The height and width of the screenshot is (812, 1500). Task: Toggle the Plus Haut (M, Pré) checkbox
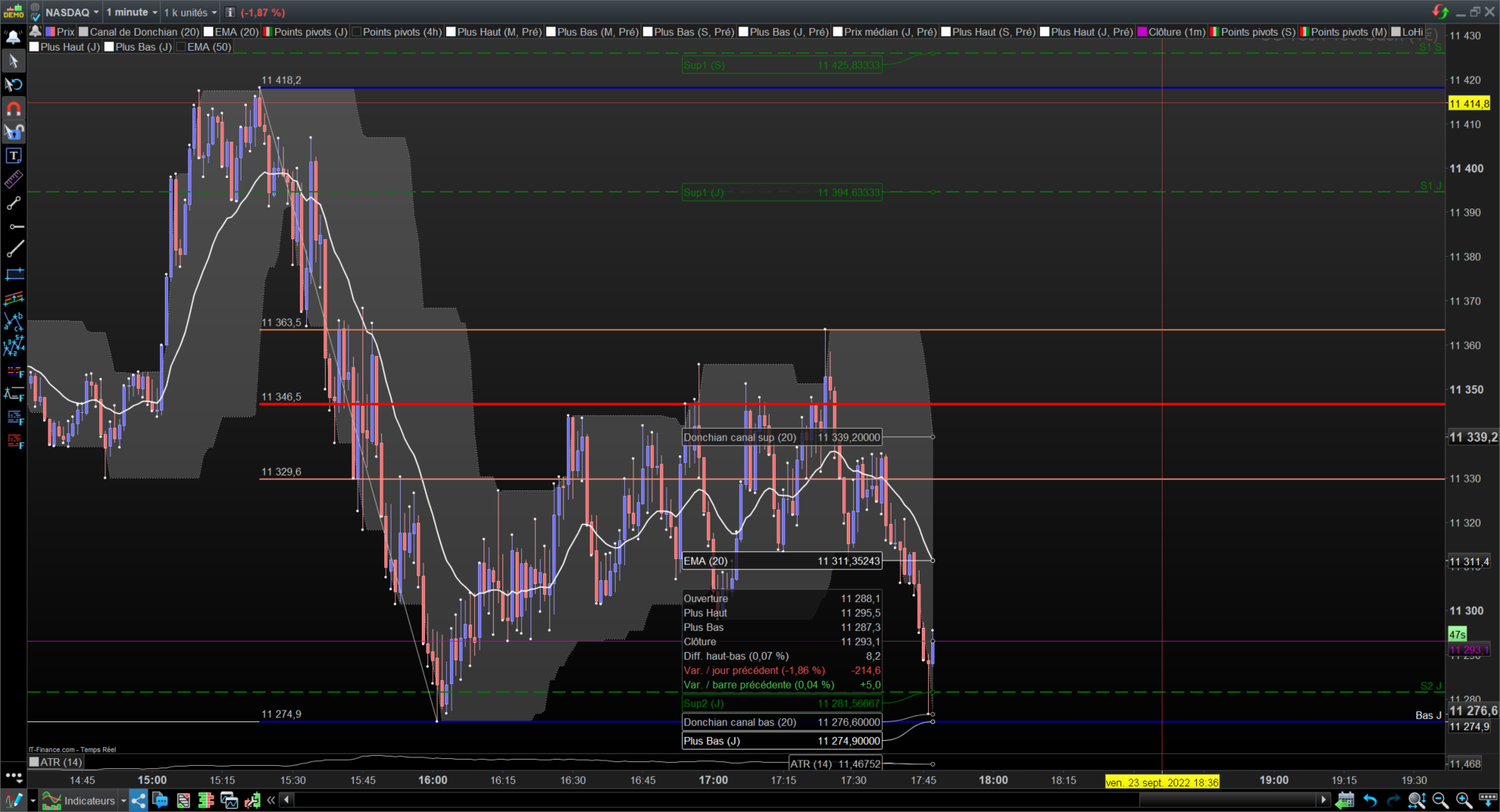click(x=451, y=32)
